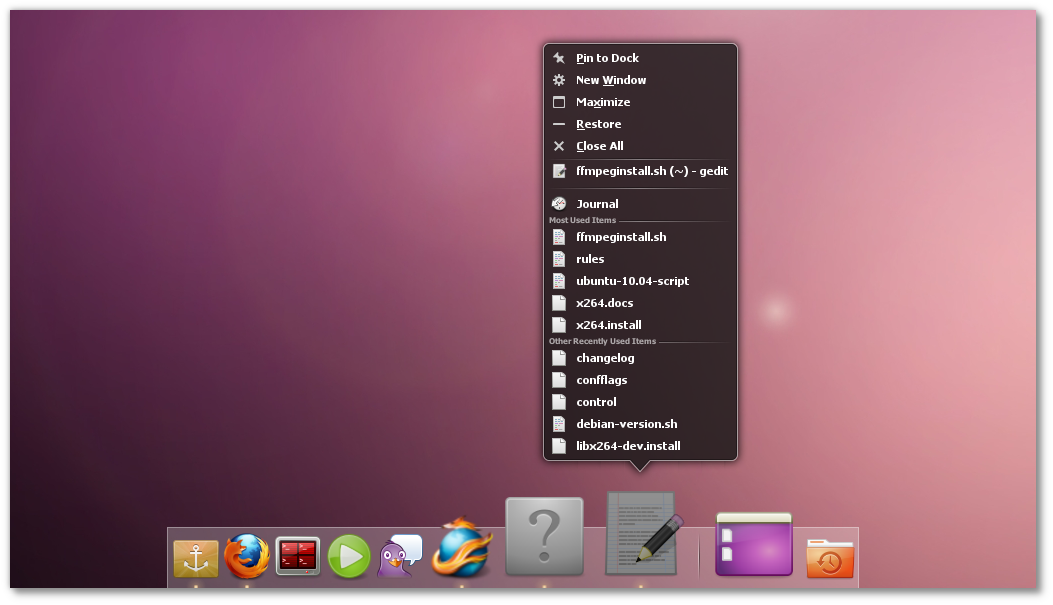Image resolution: width=1053 pixels, height=605 pixels.
Task: Open Journal from the menu
Action: 599,203
